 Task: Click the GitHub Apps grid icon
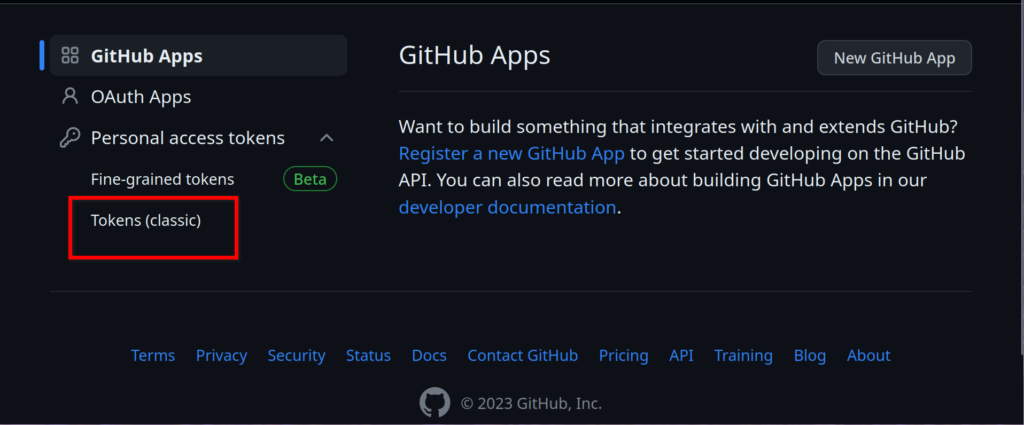pos(70,55)
